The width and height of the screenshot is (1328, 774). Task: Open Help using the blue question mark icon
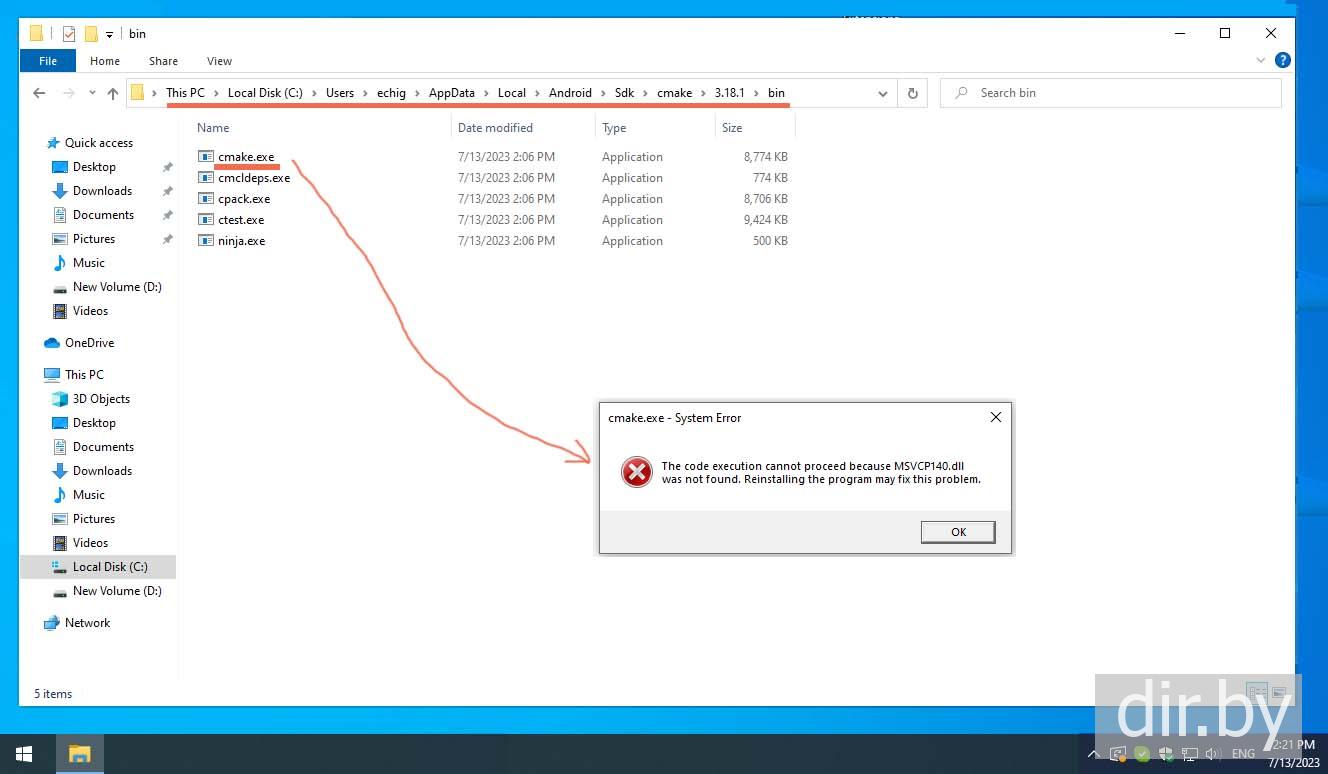(x=1283, y=61)
